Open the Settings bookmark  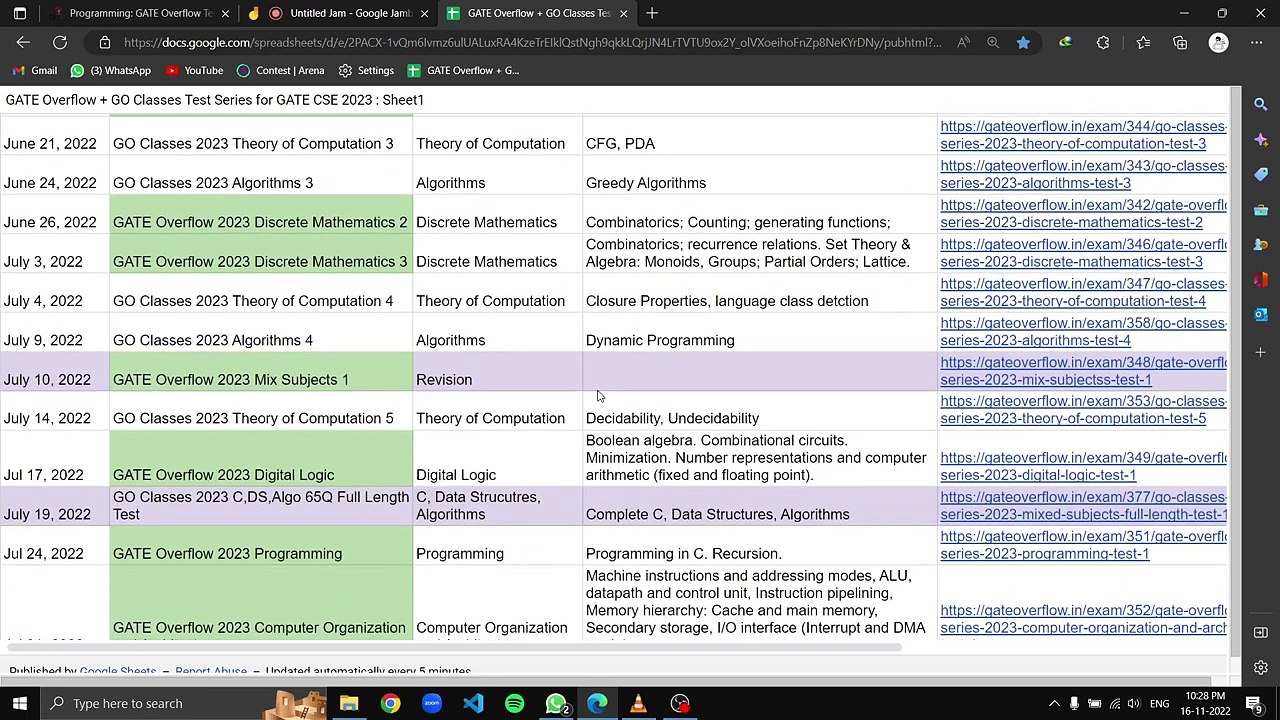[366, 71]
